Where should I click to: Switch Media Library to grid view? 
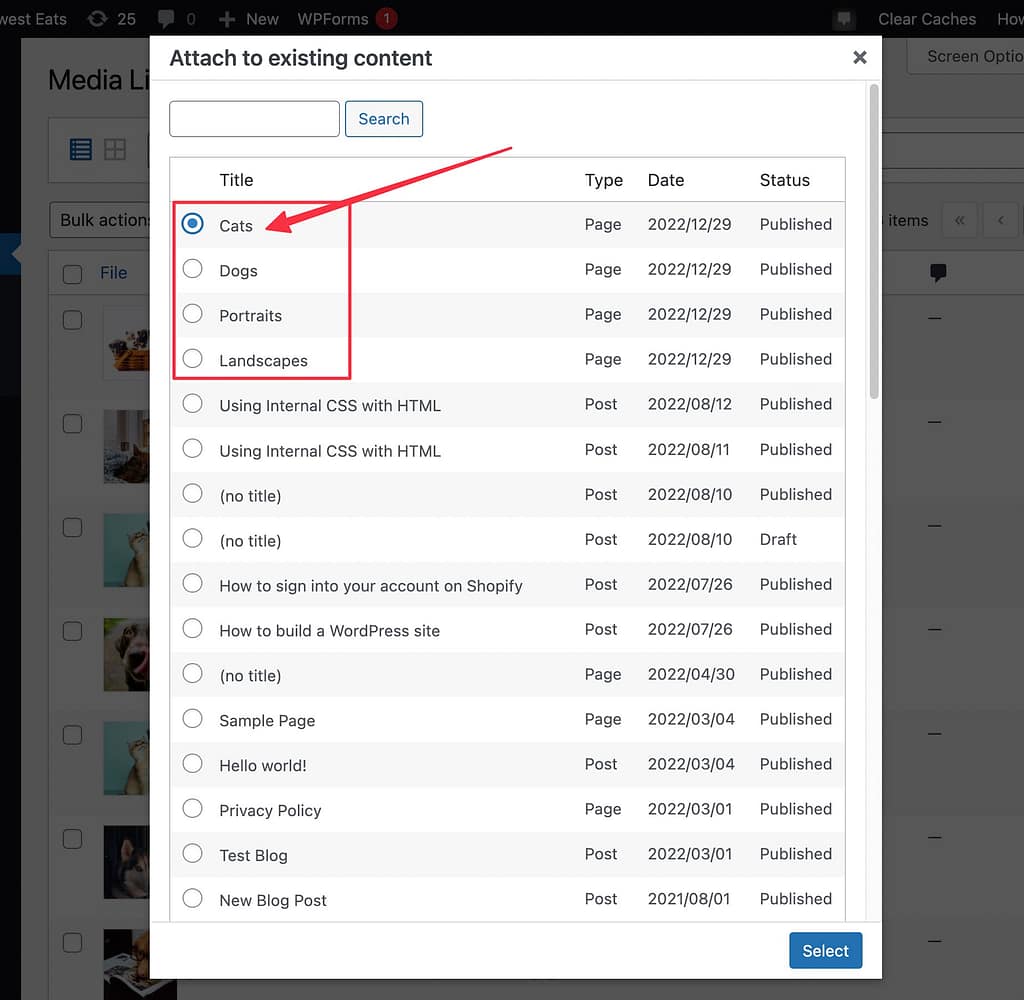coord(115,148)
